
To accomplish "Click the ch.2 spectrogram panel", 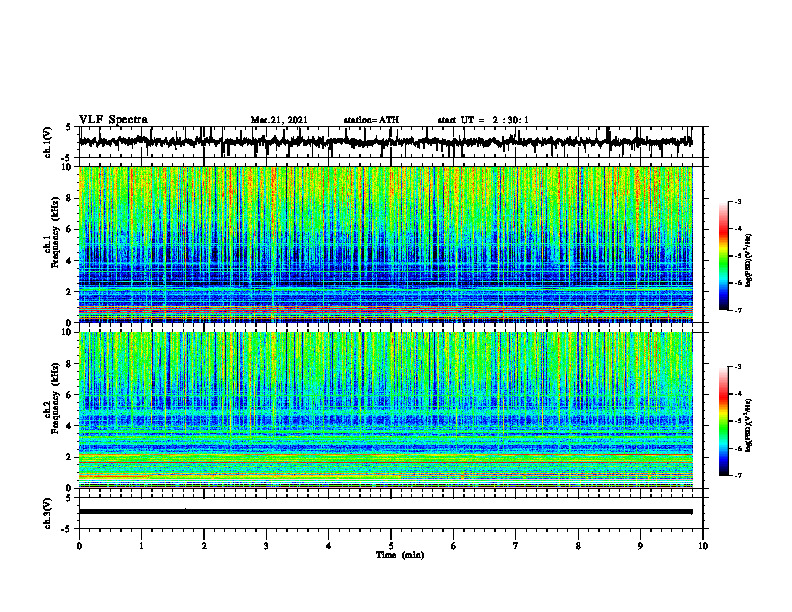I will click(385, 410).
